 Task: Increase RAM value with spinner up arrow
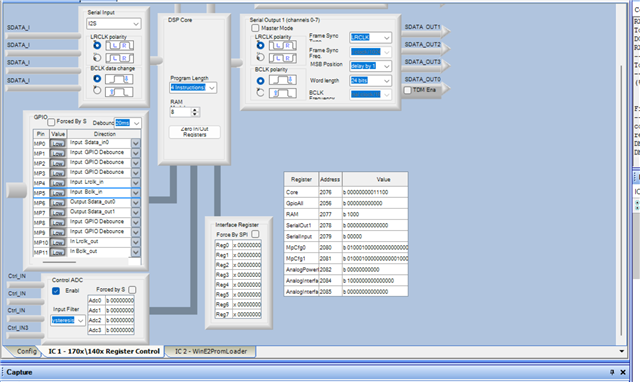pyautogui.click(x=195, y=110)
